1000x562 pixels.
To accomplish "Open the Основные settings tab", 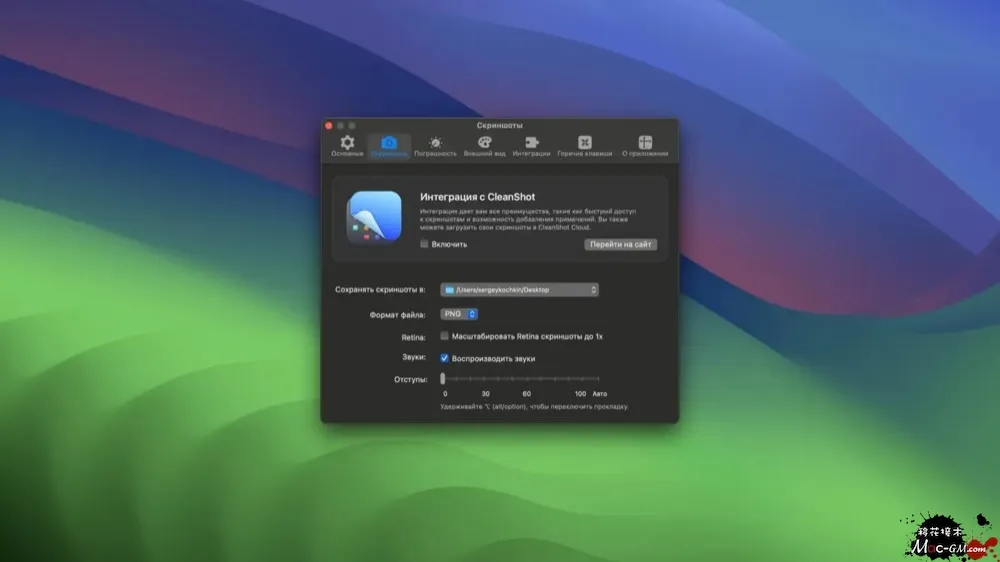I will pyautogui.click(x=347, y=146).
